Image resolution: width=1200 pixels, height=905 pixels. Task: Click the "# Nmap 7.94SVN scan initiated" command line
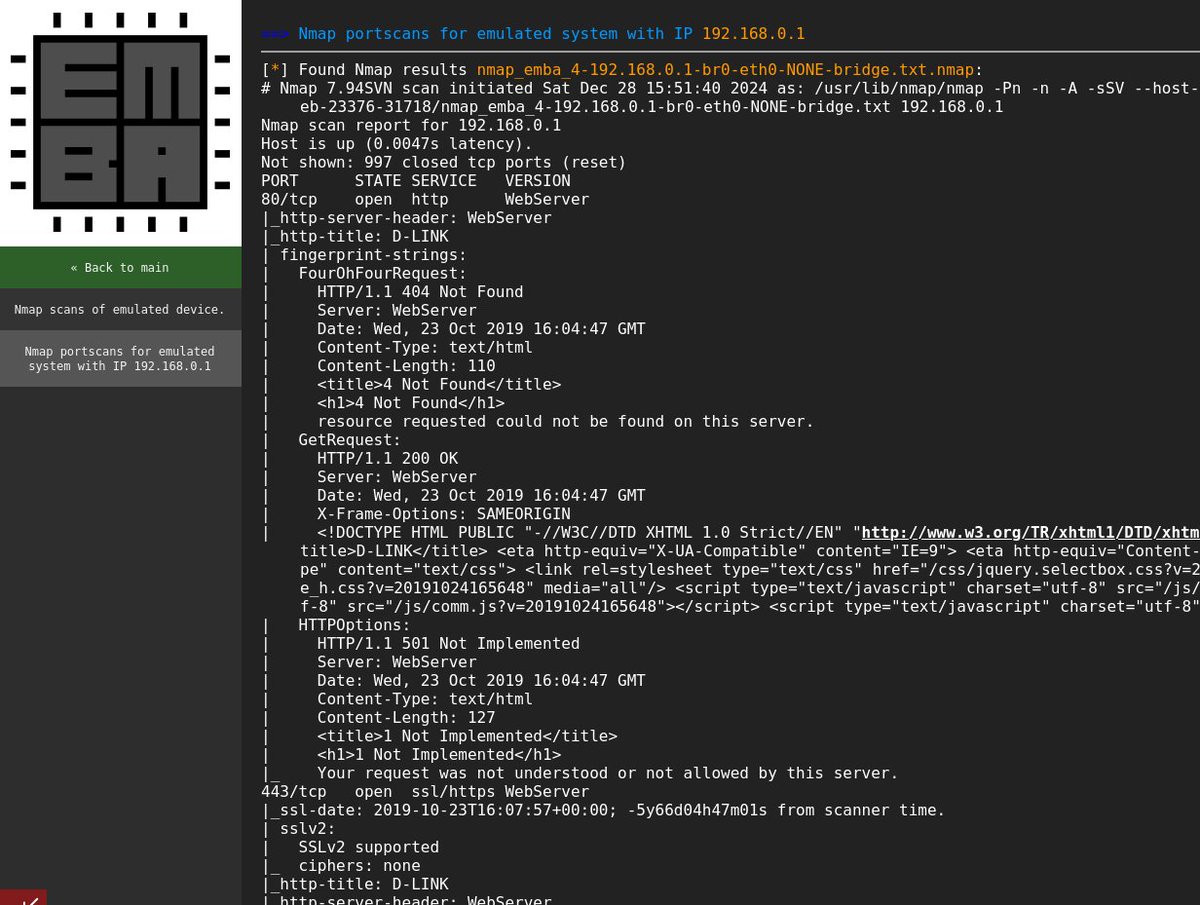[730, 97]
